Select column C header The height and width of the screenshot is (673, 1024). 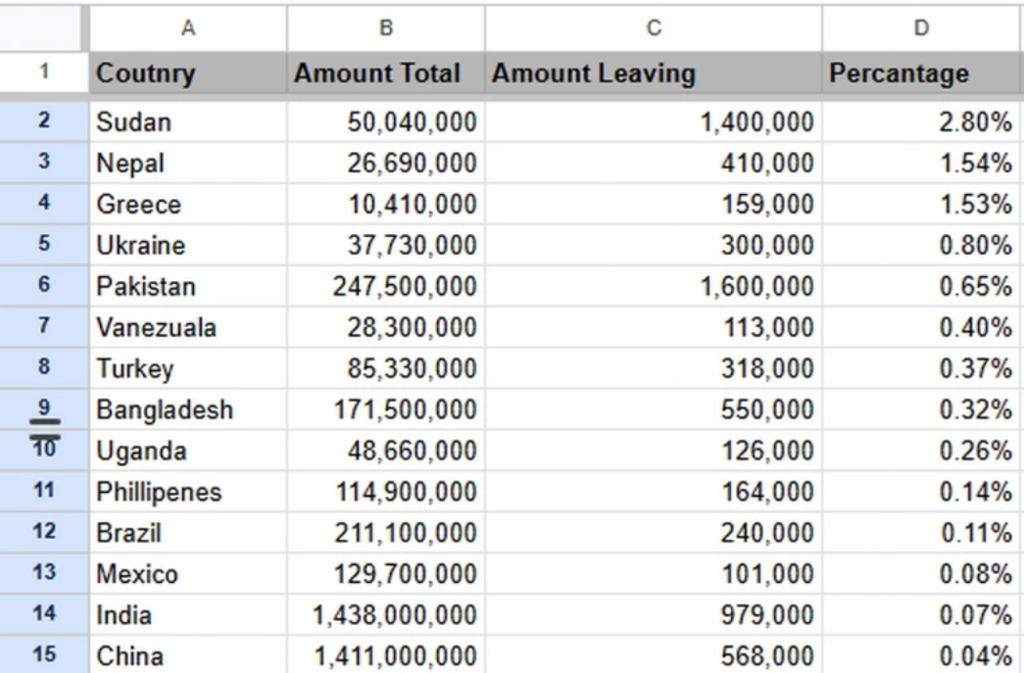653,27
